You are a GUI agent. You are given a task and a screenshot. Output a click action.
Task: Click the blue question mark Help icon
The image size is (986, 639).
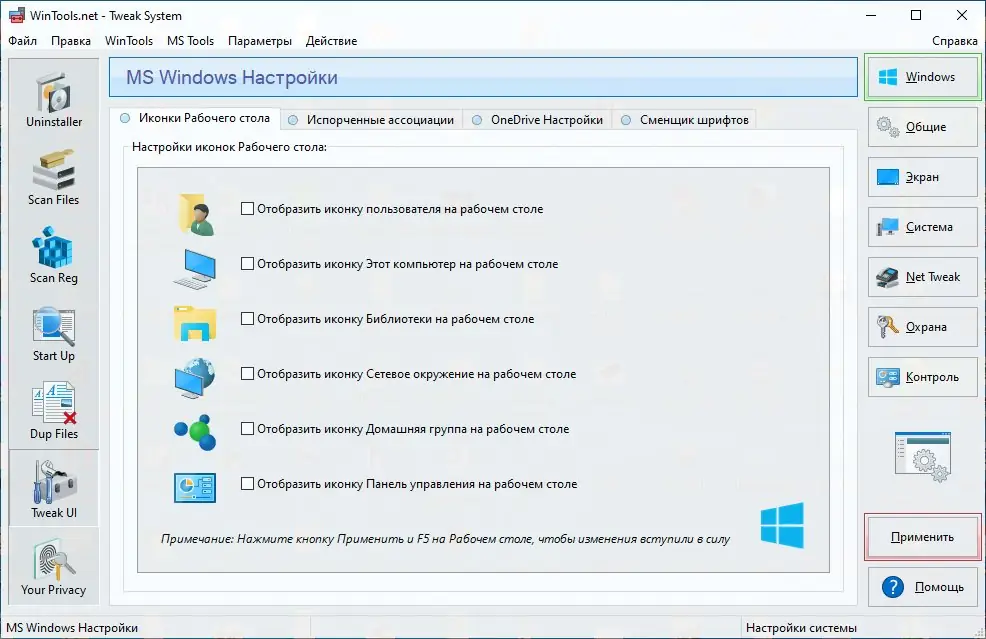(x=892, y=587)
